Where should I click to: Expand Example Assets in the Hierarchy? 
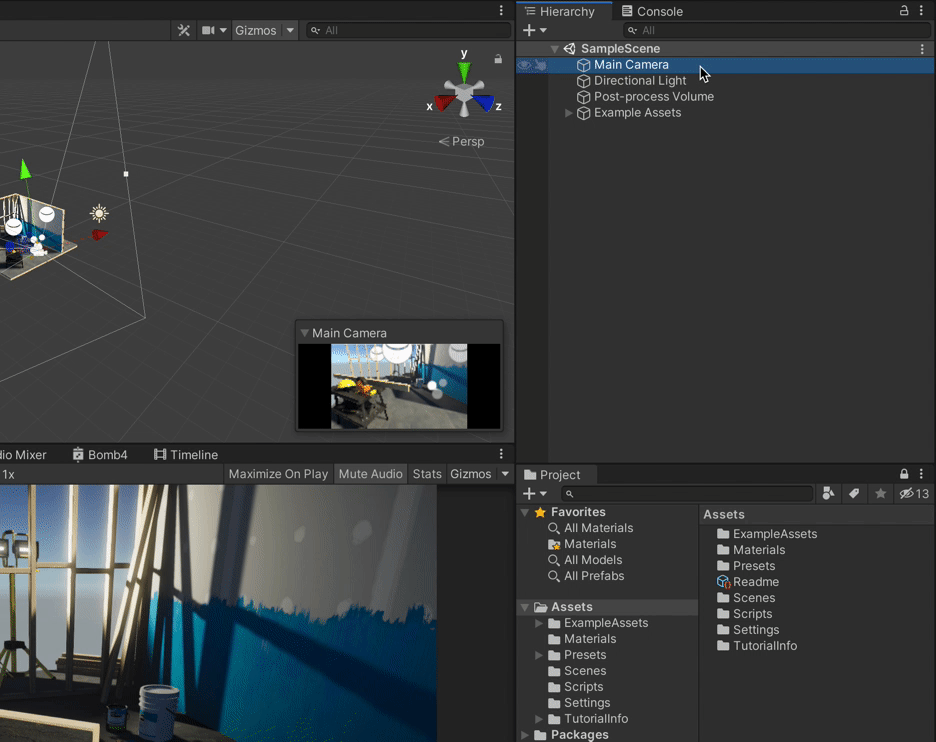pyautogui.click(x=568, y=113)
